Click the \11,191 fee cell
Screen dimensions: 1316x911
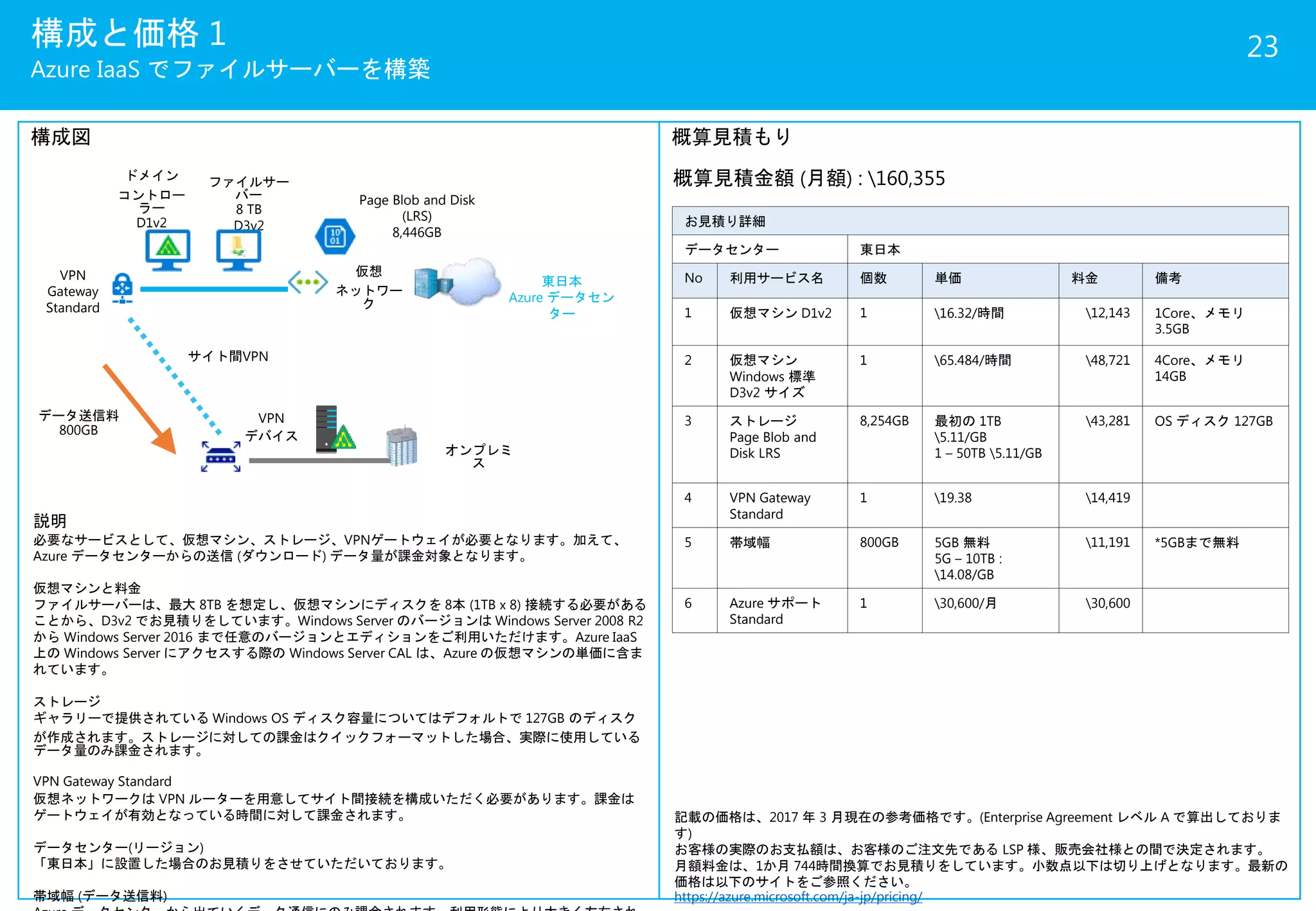[1101, 558]
